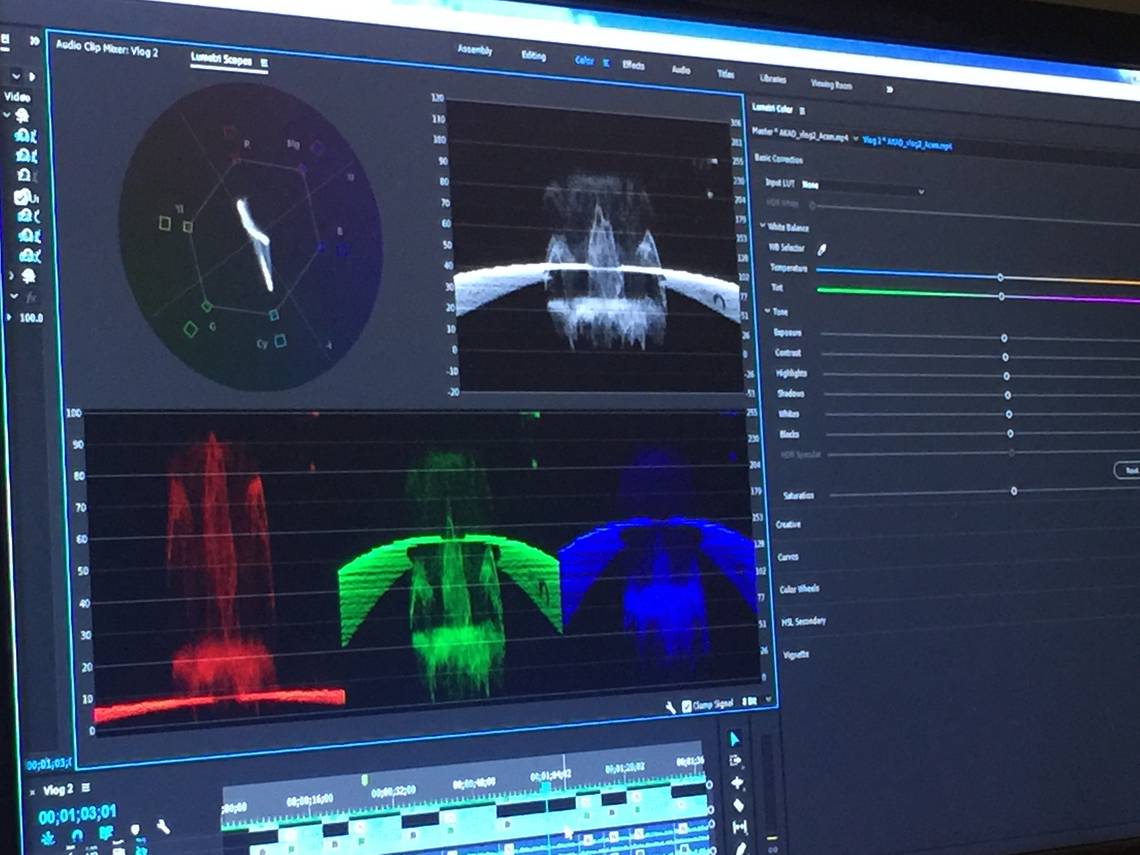Click the Basic Correction heading
The image size is (1140, 855).
pos(779,158)
